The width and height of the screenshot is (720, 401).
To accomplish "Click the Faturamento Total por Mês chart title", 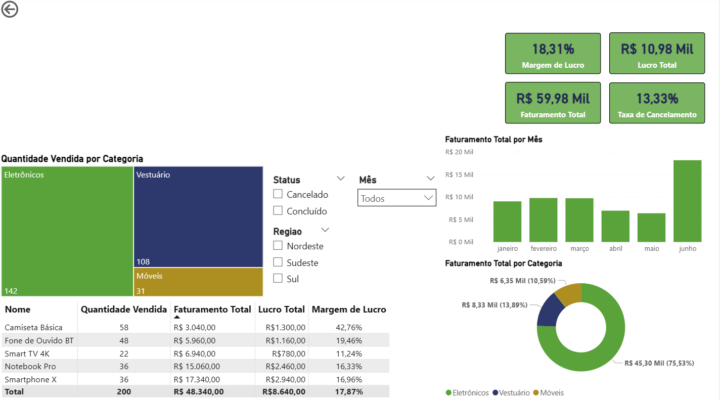I will coord(494,139).
